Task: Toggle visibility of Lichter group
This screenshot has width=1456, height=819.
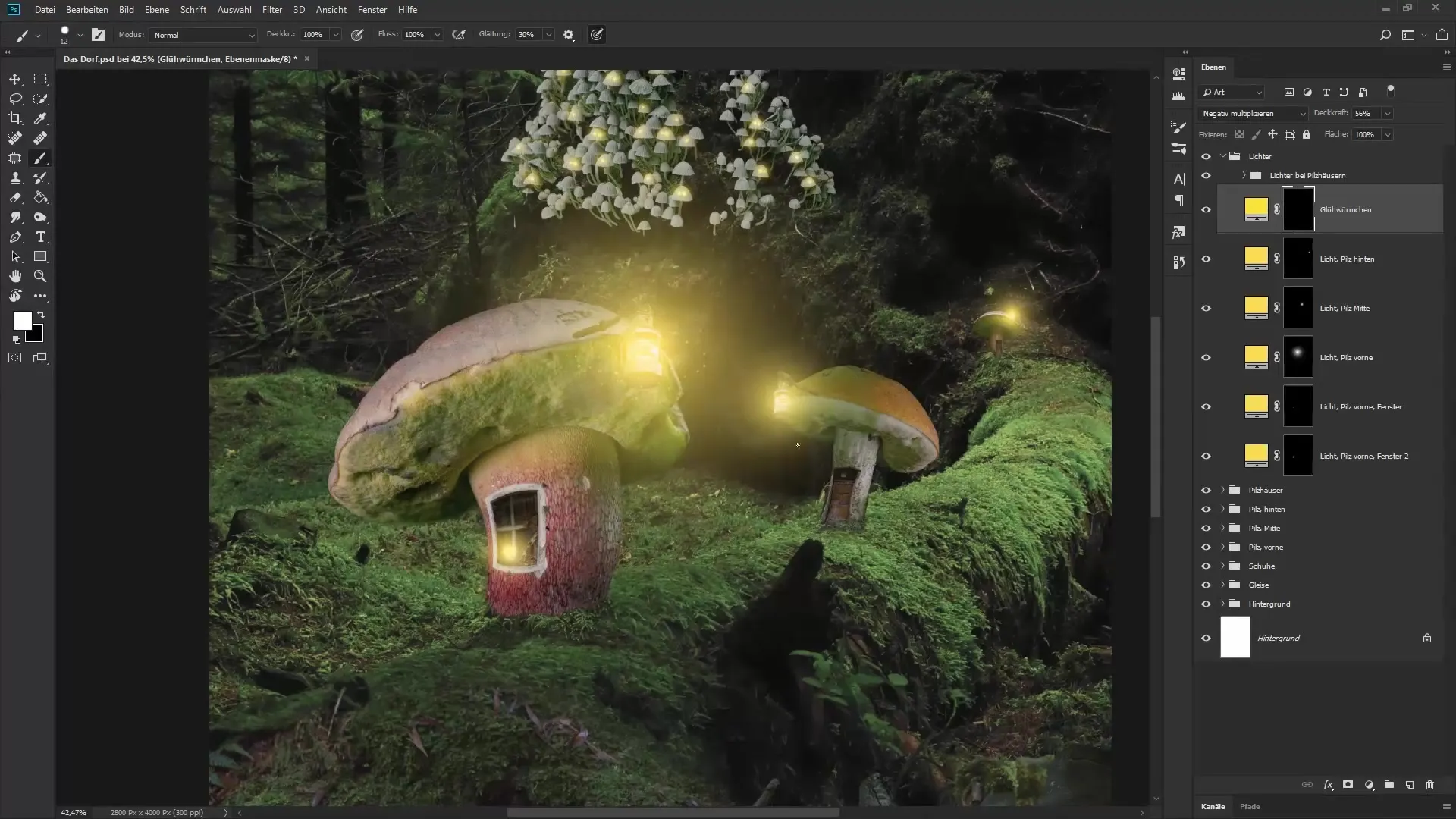Action: point(1206,157)
